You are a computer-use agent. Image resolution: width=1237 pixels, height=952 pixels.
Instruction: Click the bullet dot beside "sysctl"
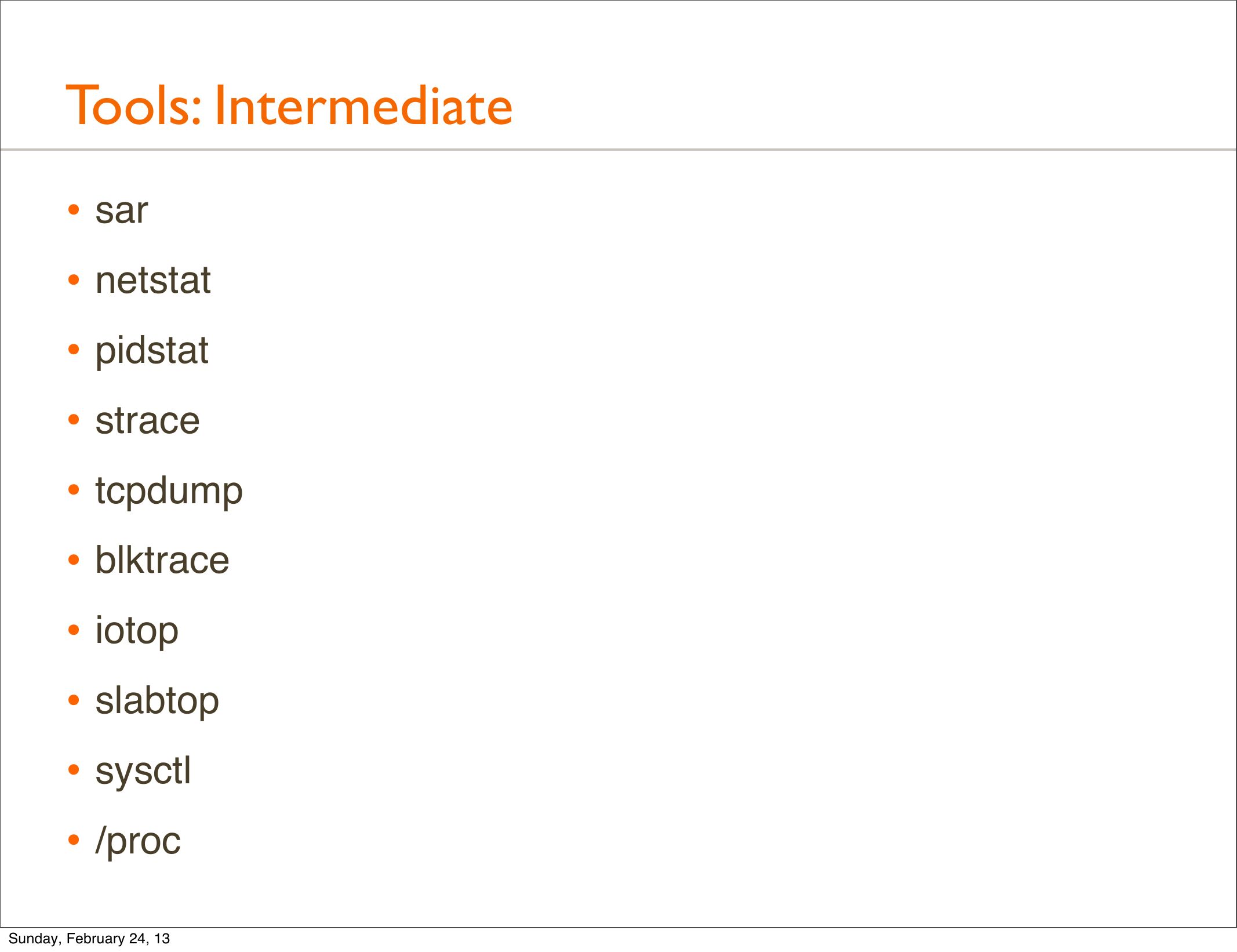74,770
